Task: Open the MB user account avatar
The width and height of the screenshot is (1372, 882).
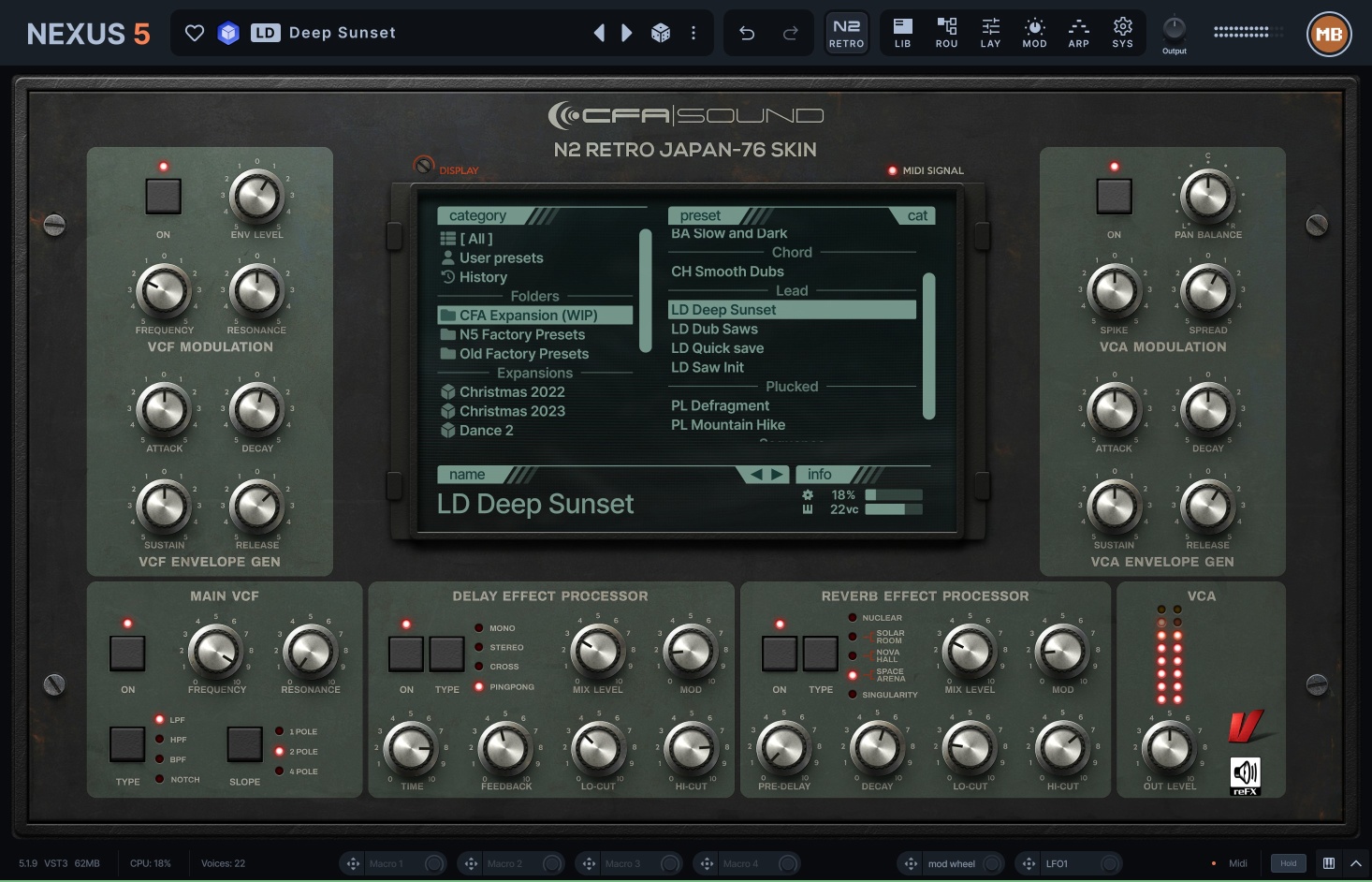Action: [x=1329, y=35]
